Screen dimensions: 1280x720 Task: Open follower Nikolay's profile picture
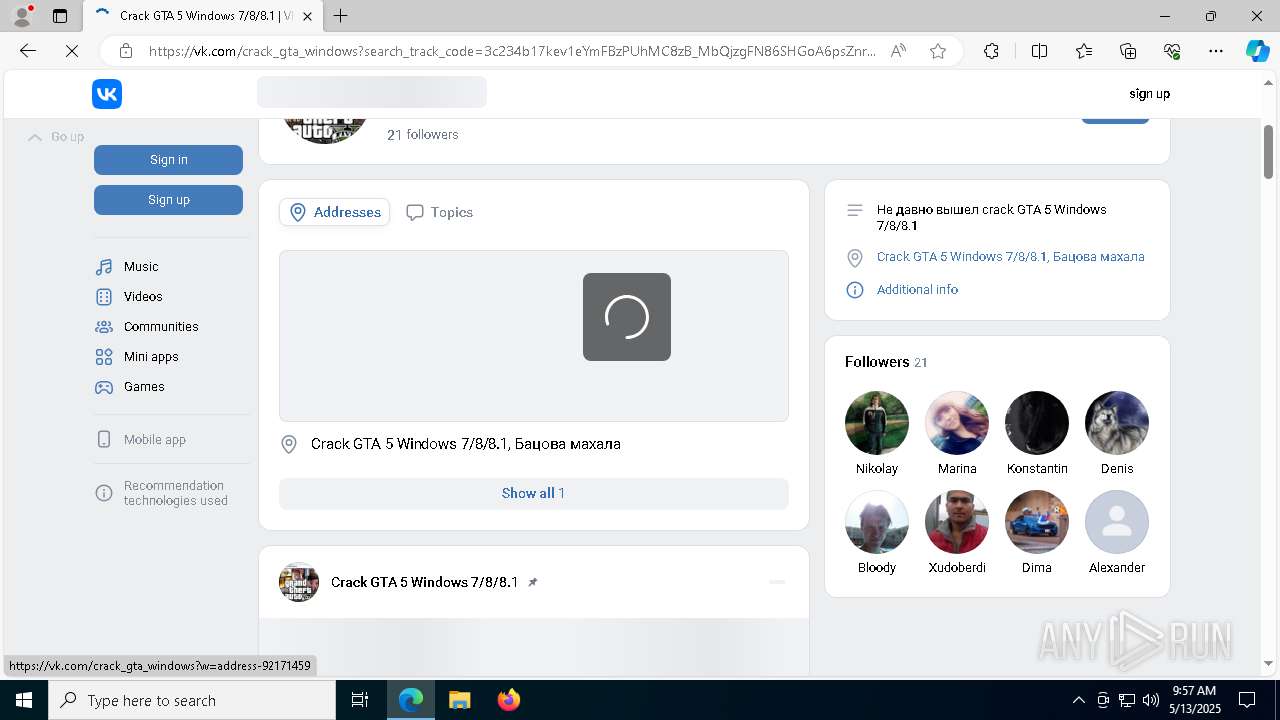click(877, 423)
